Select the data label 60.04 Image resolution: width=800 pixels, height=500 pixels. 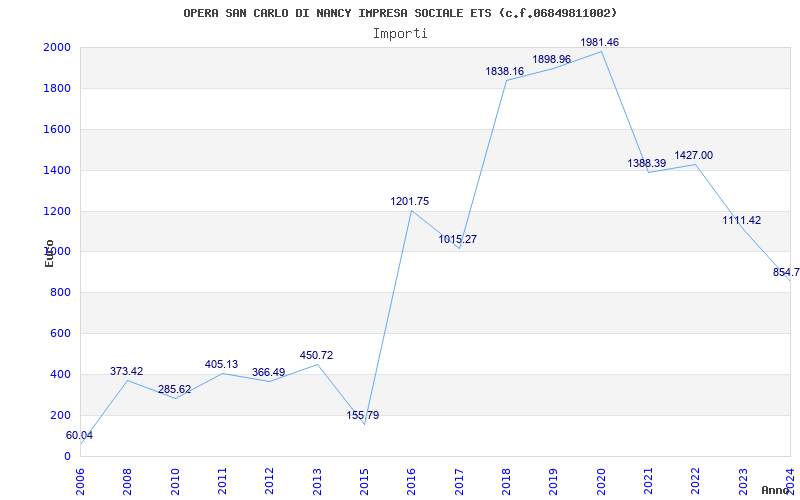[80, 436]
